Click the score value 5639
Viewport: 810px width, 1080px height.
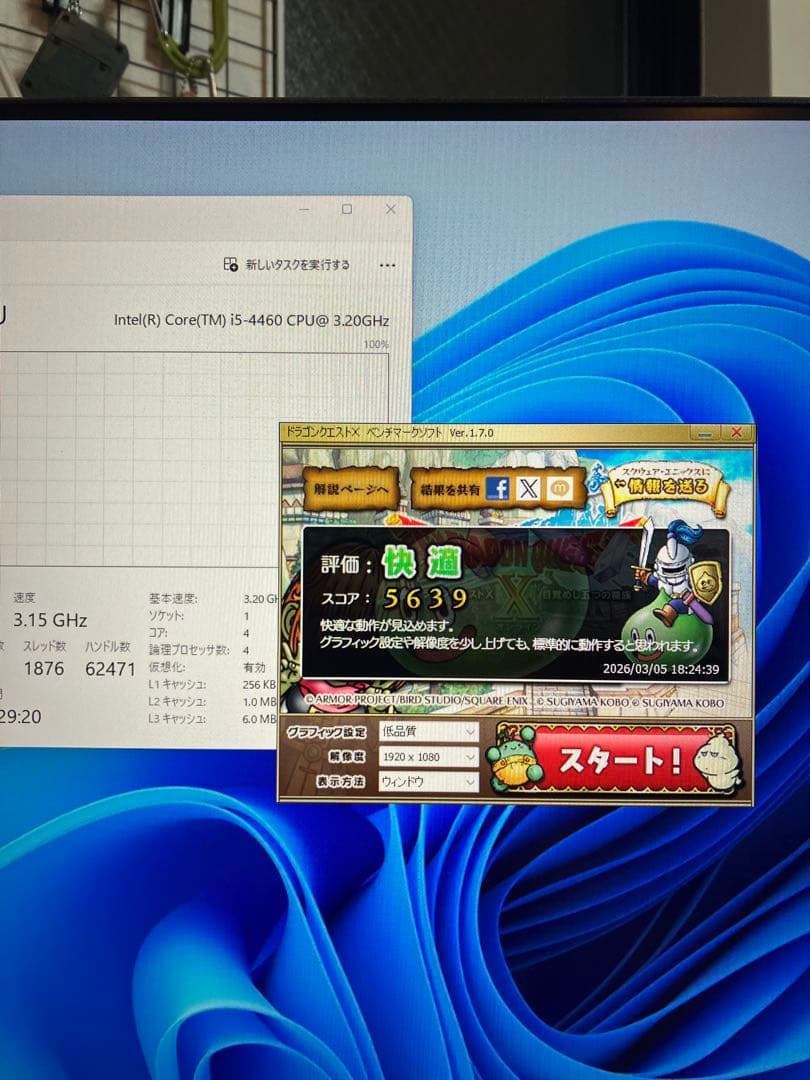(425, 599)
